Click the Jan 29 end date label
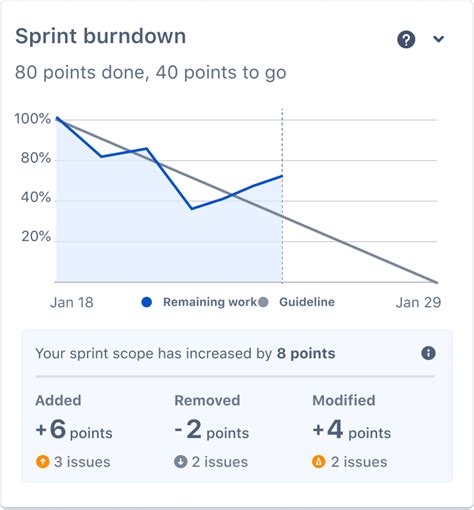The width and height of the screenshot is (474, 510). (x=418, y=303)
